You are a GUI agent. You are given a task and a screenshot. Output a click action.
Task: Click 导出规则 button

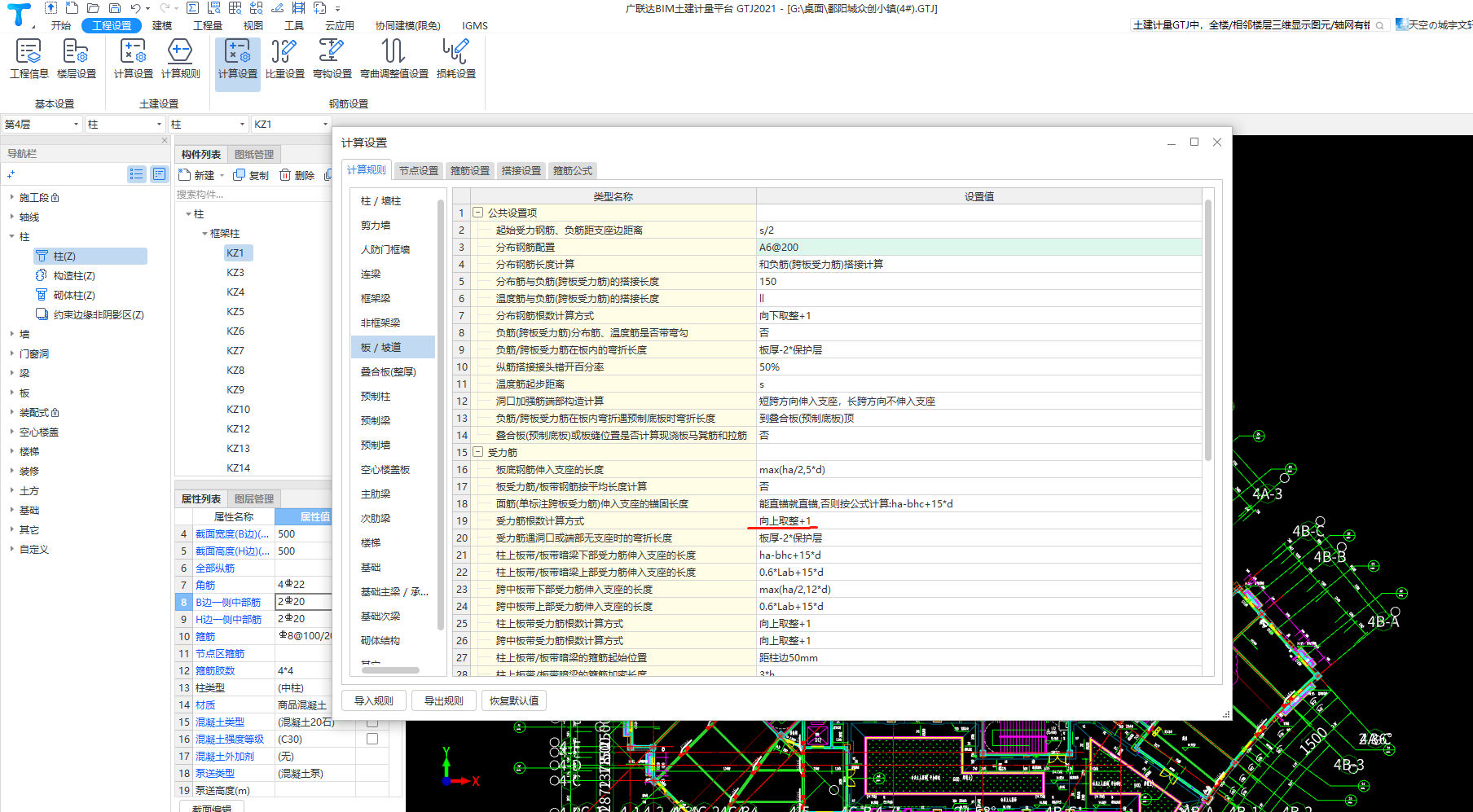coord(444,700)
